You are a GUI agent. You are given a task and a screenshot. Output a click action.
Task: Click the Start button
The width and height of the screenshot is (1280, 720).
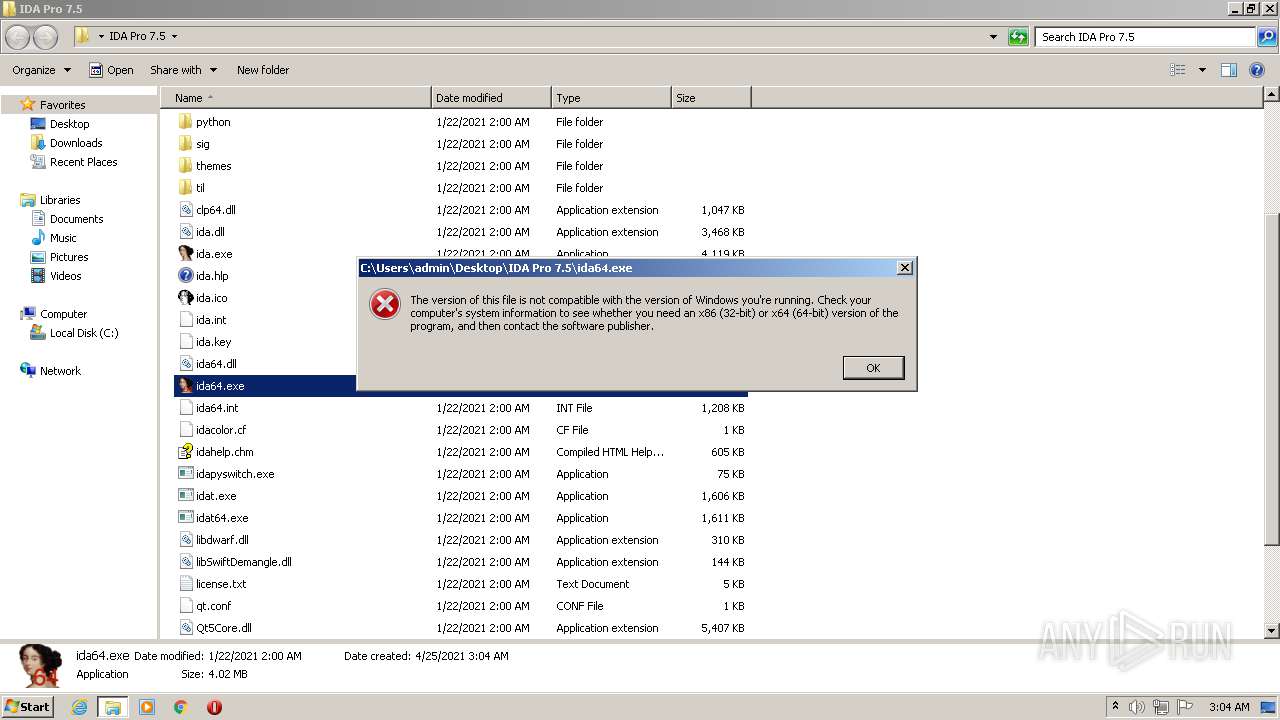[28, 706]
